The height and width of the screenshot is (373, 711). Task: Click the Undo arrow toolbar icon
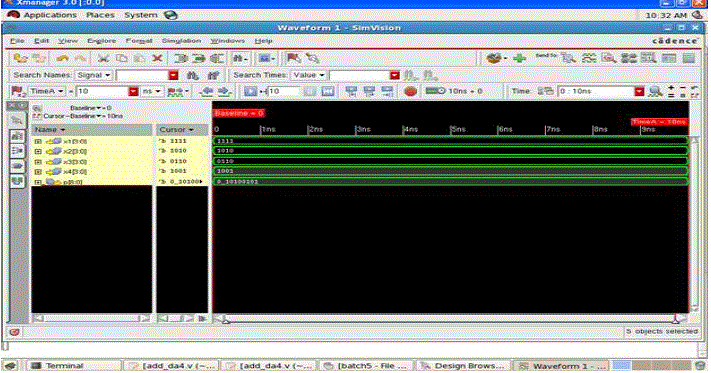point(63,58)
